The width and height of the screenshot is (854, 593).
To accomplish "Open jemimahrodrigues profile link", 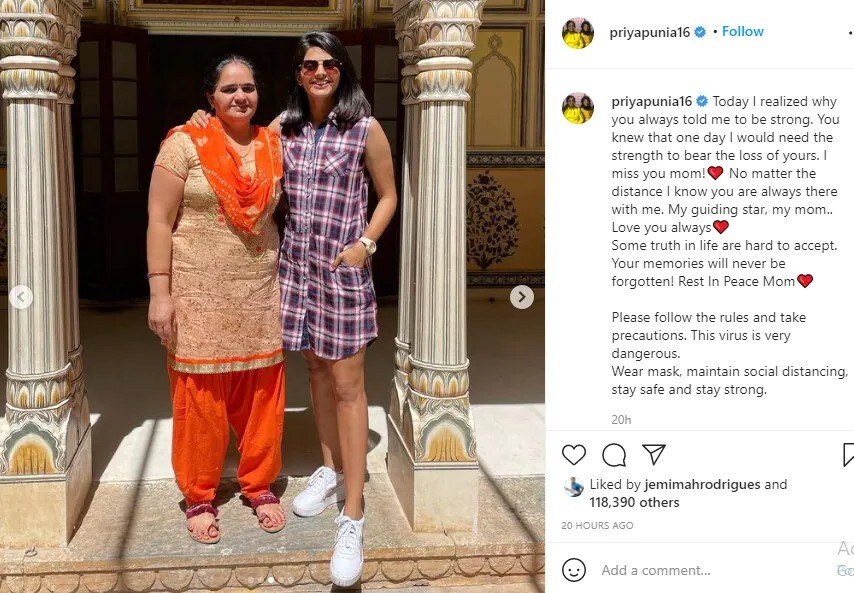I will [702, 484].
